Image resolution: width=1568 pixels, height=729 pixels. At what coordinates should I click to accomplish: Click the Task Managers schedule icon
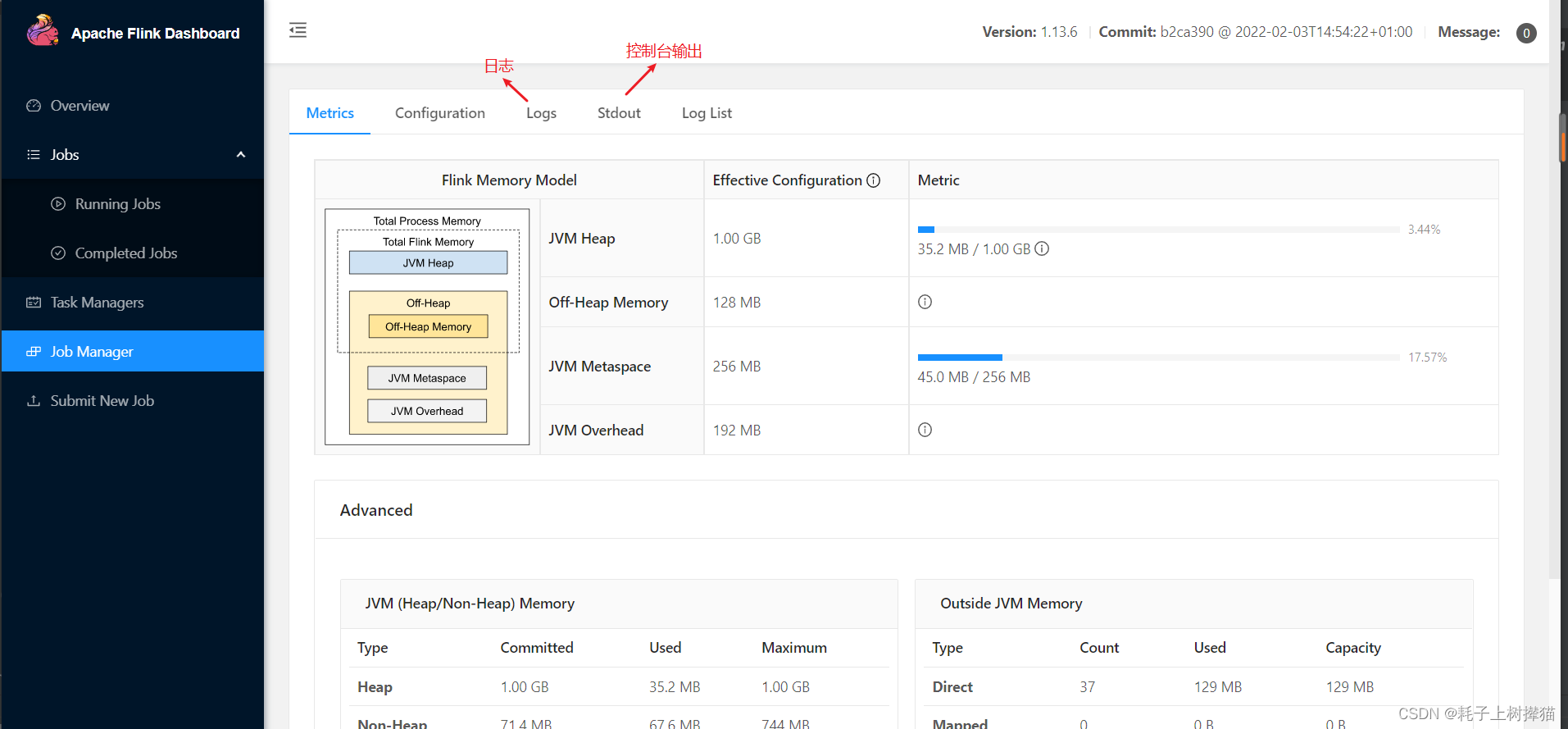pyautogui.click(x=34, y=303)
